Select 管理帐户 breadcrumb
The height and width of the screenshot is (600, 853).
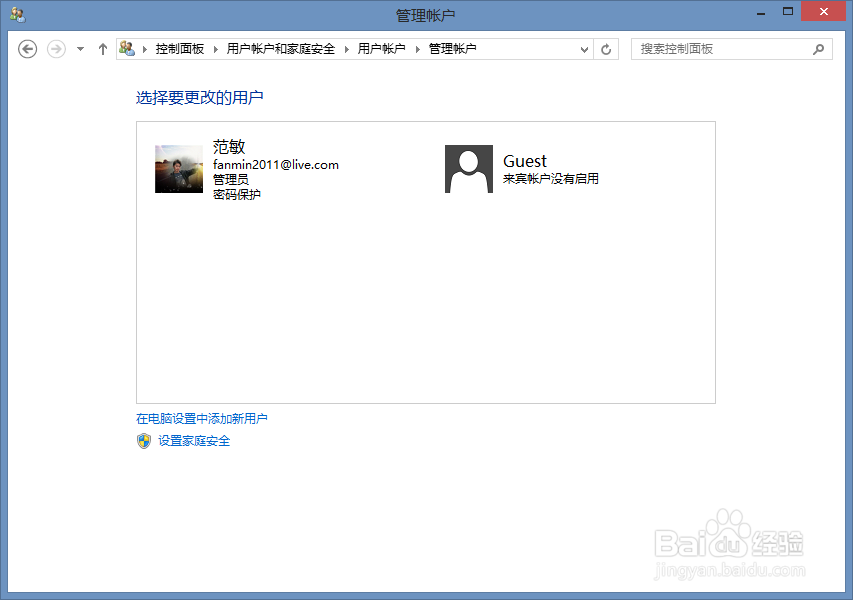point(453,49)
